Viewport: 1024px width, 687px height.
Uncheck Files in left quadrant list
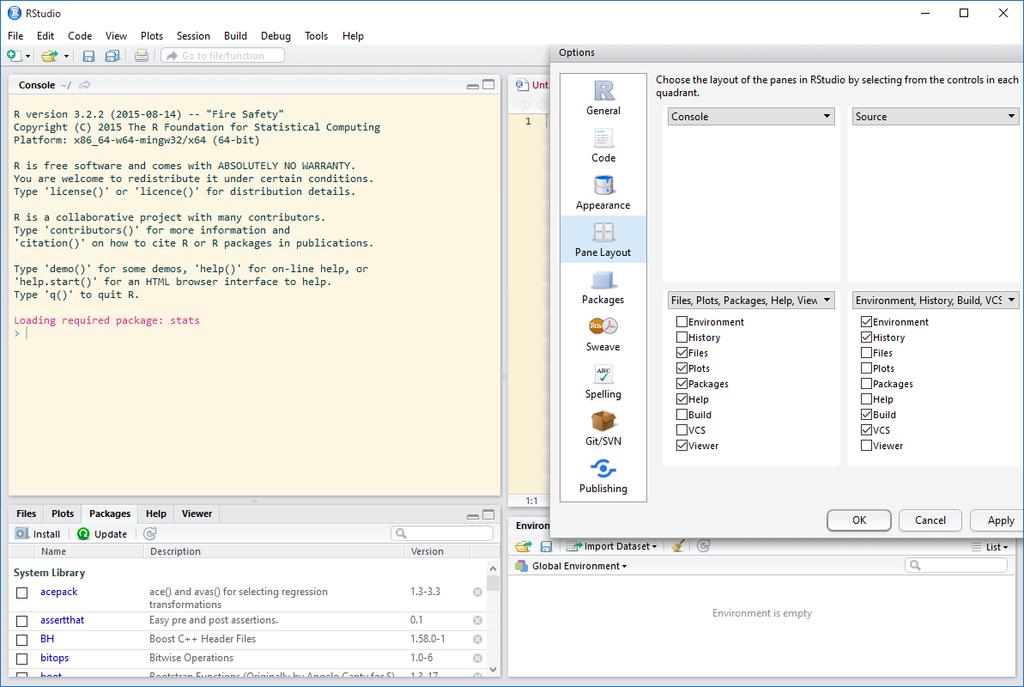click(682, 353)
